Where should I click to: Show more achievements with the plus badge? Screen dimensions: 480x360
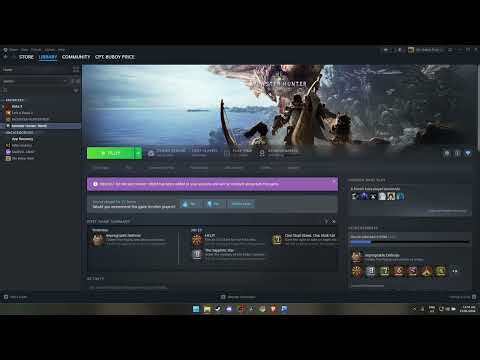click(x=455, y=271)
